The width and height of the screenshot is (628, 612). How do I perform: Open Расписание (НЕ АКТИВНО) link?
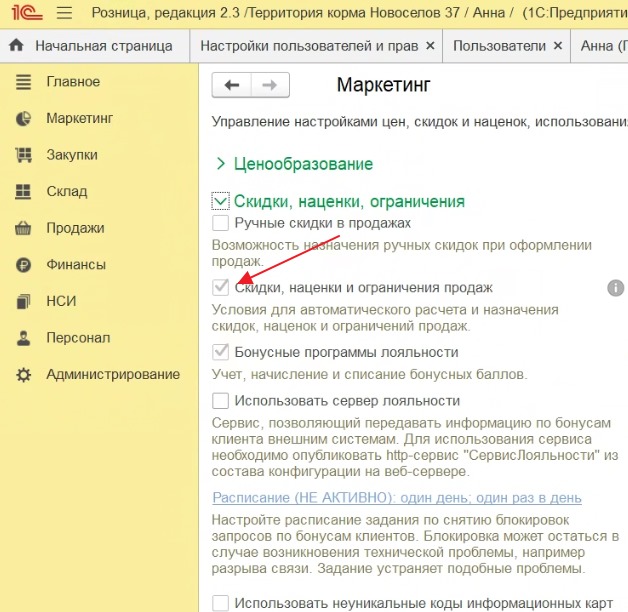(x=397, y=498)
